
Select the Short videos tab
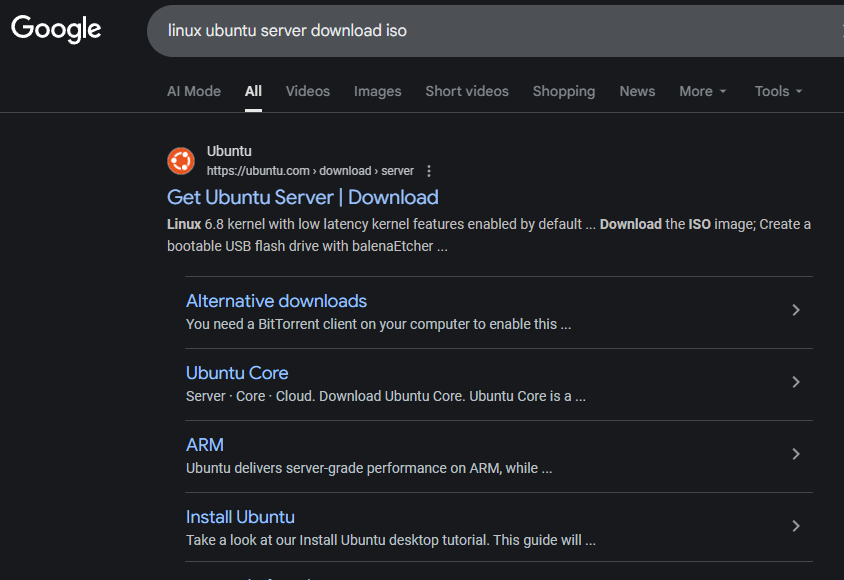467,91
